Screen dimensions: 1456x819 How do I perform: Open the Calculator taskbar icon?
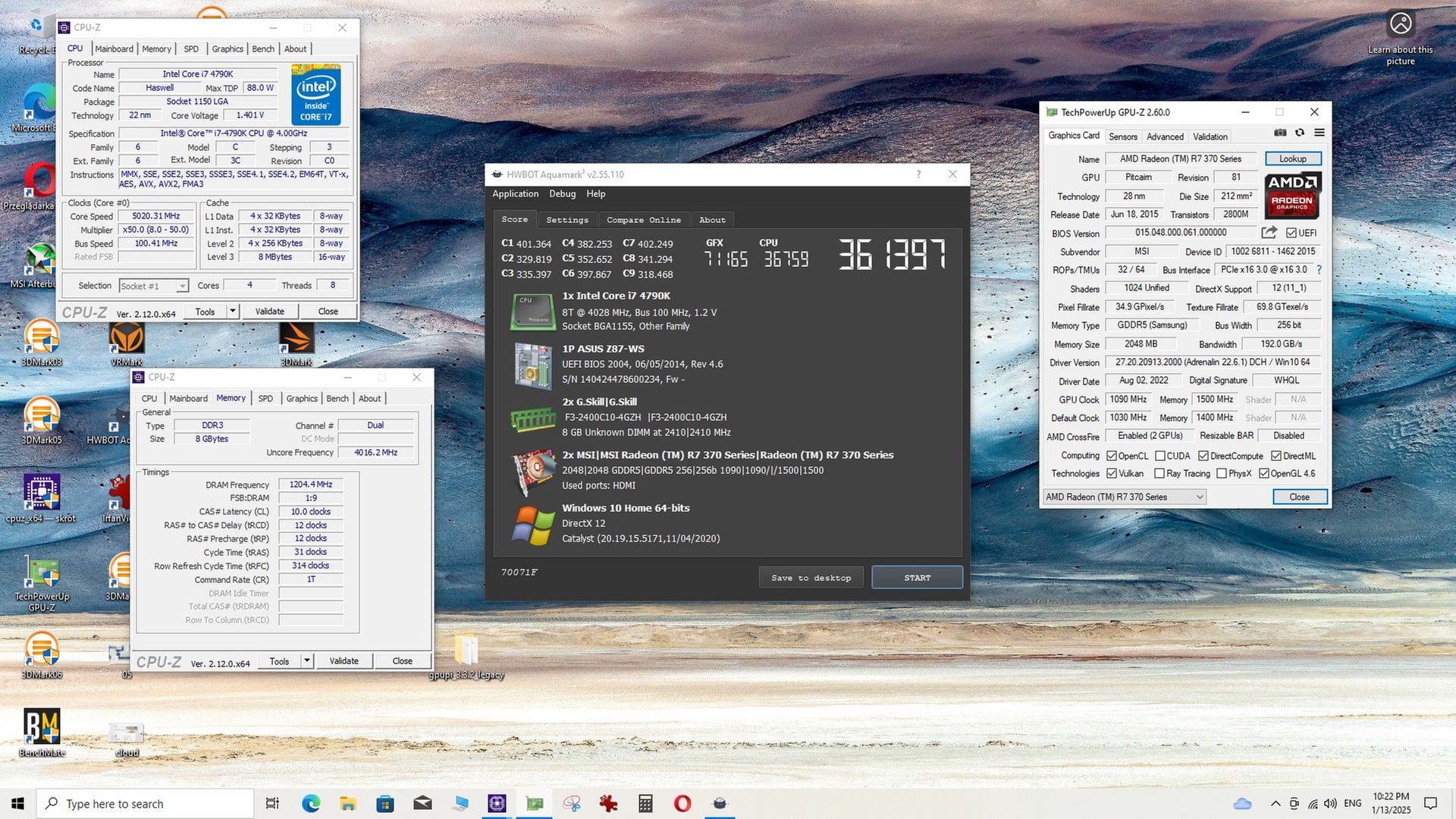[645, 803]
